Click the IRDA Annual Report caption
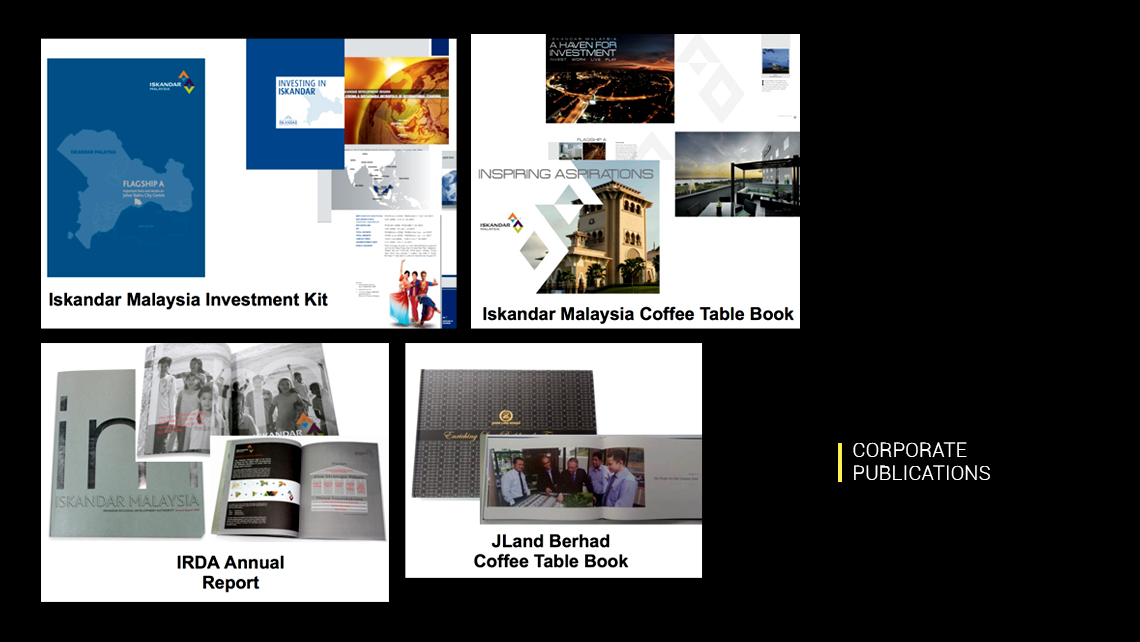Screen dimensions: 1140x642 (x=230, y=572)
